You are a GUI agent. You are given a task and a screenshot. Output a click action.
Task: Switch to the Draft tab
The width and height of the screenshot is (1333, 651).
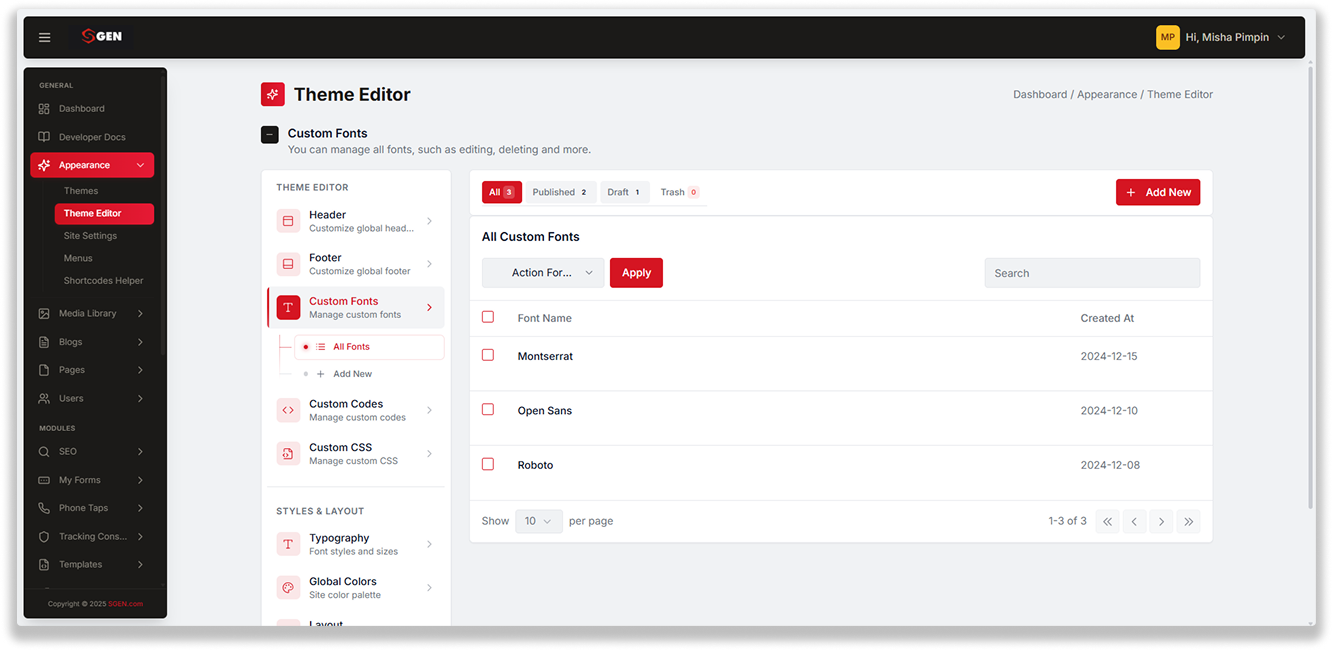[625, 192]
